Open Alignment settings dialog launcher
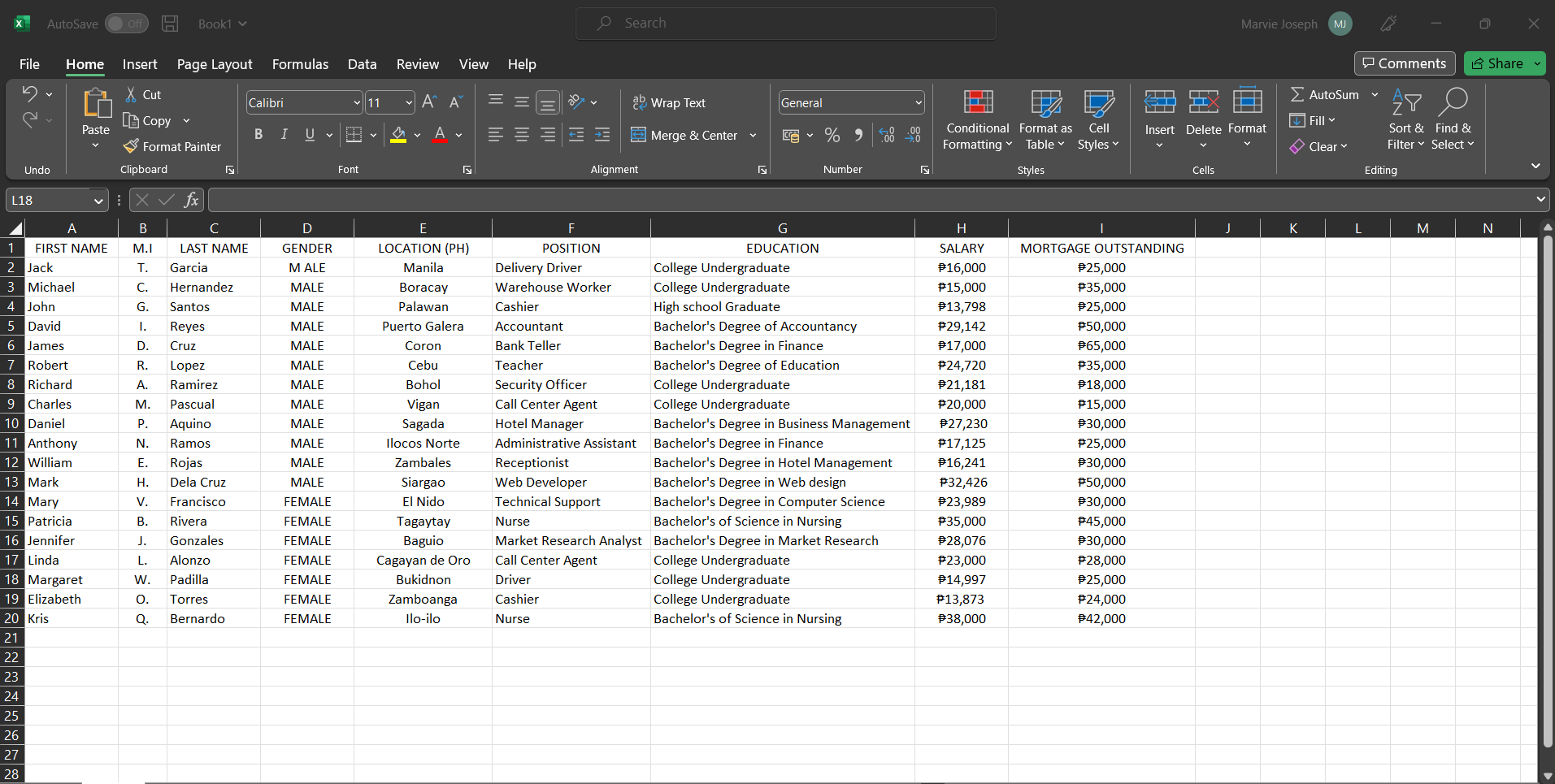The width and height of the screenshot is (1555, 784). 762,170
